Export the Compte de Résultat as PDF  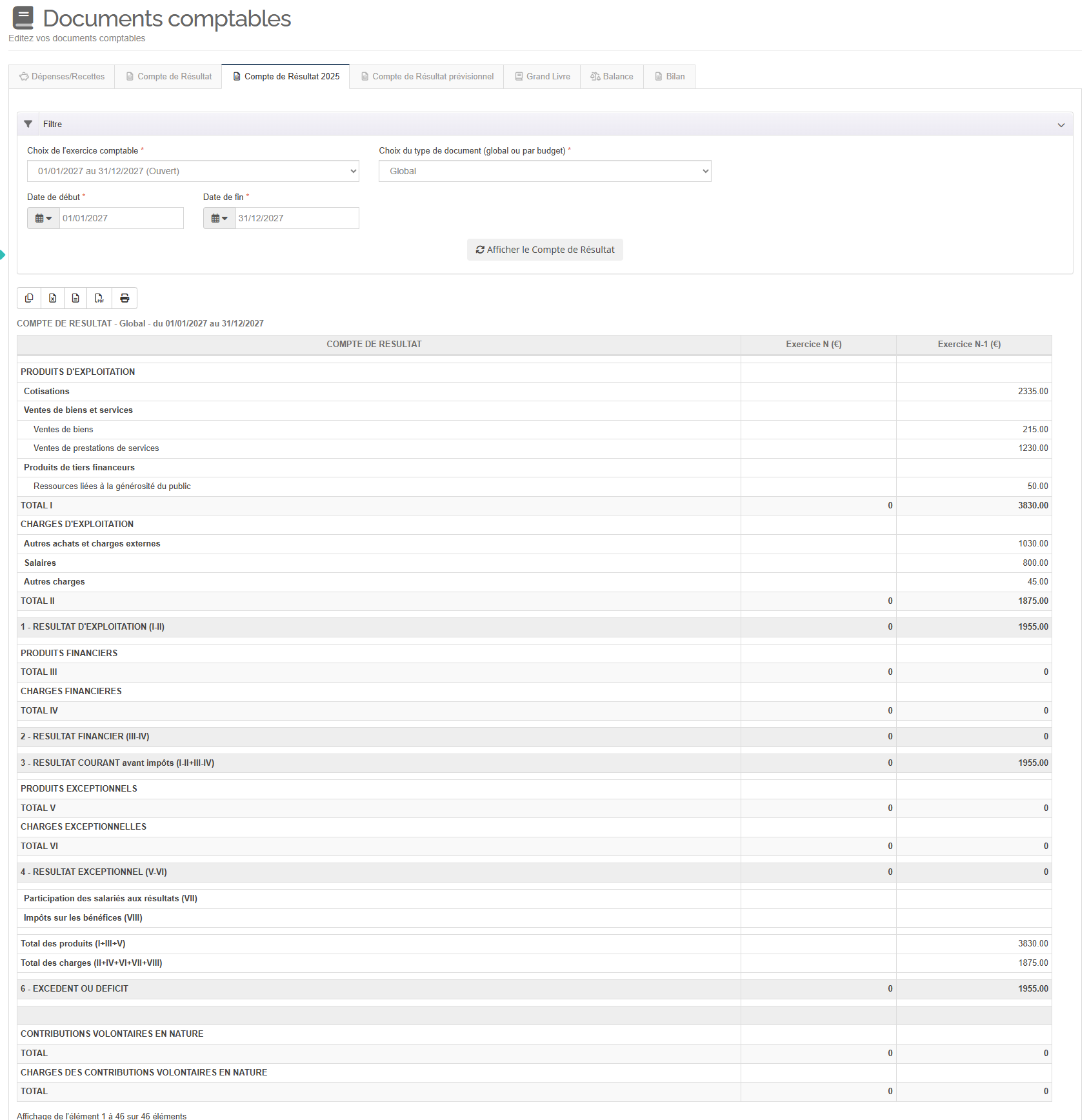coord(99,298)
